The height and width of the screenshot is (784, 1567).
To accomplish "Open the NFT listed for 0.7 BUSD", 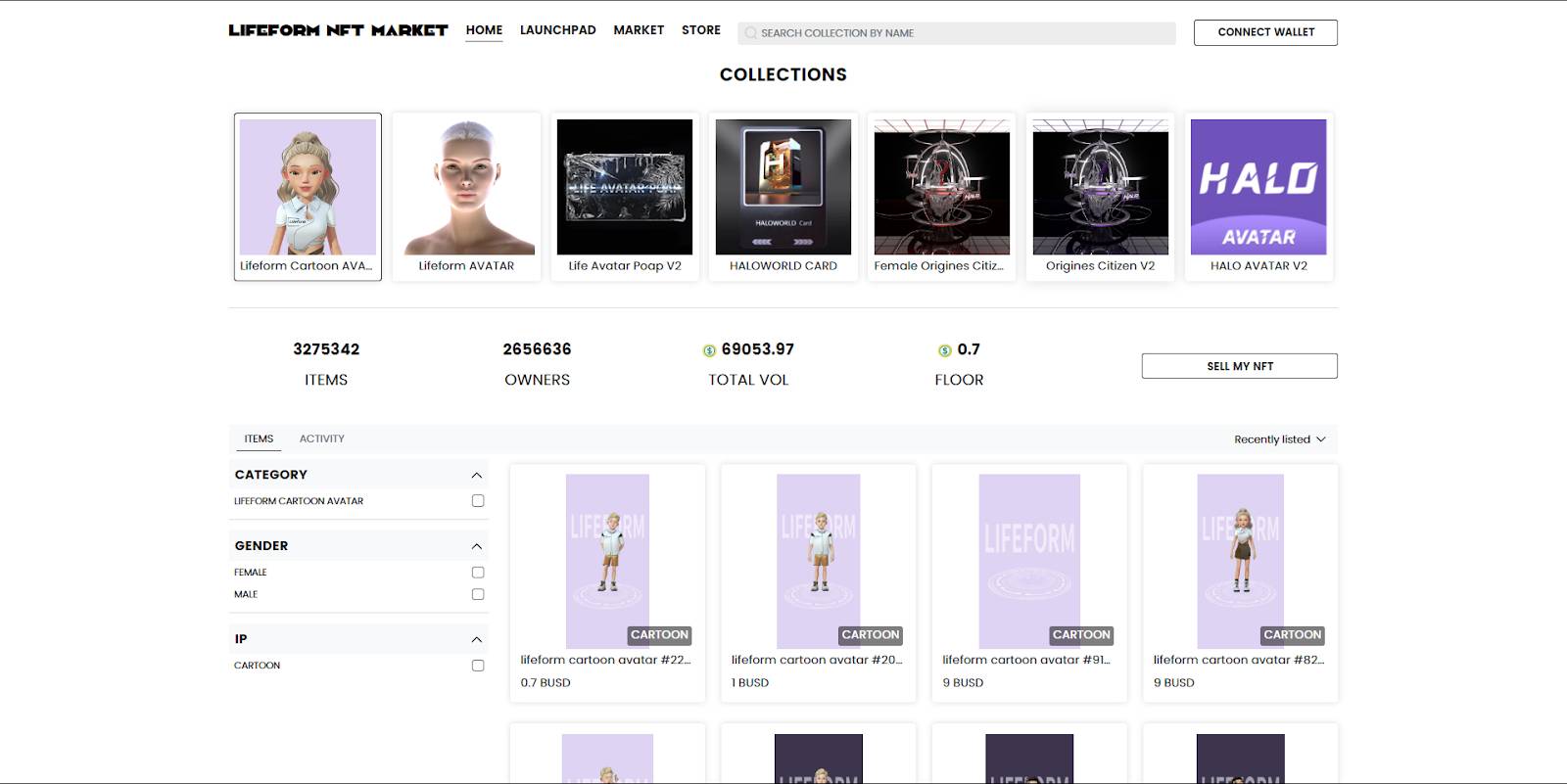I will pos(607,583).
